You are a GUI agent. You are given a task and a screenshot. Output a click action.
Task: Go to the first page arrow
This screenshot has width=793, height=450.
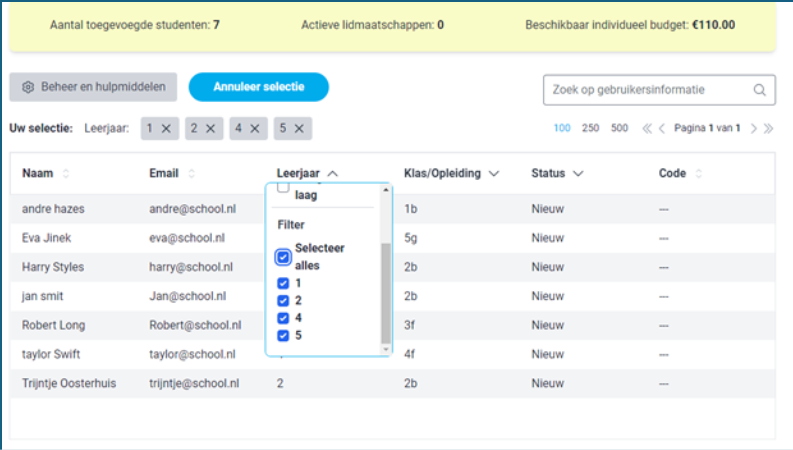(647, 128)
